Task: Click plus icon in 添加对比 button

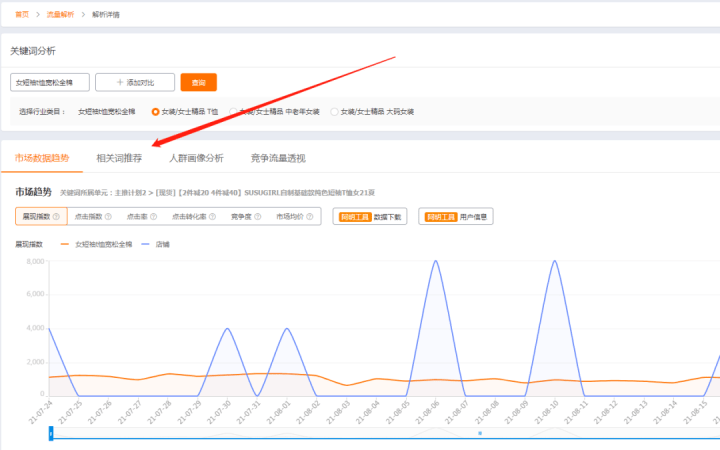Action: pyautogui.click(x=122, y=82)
